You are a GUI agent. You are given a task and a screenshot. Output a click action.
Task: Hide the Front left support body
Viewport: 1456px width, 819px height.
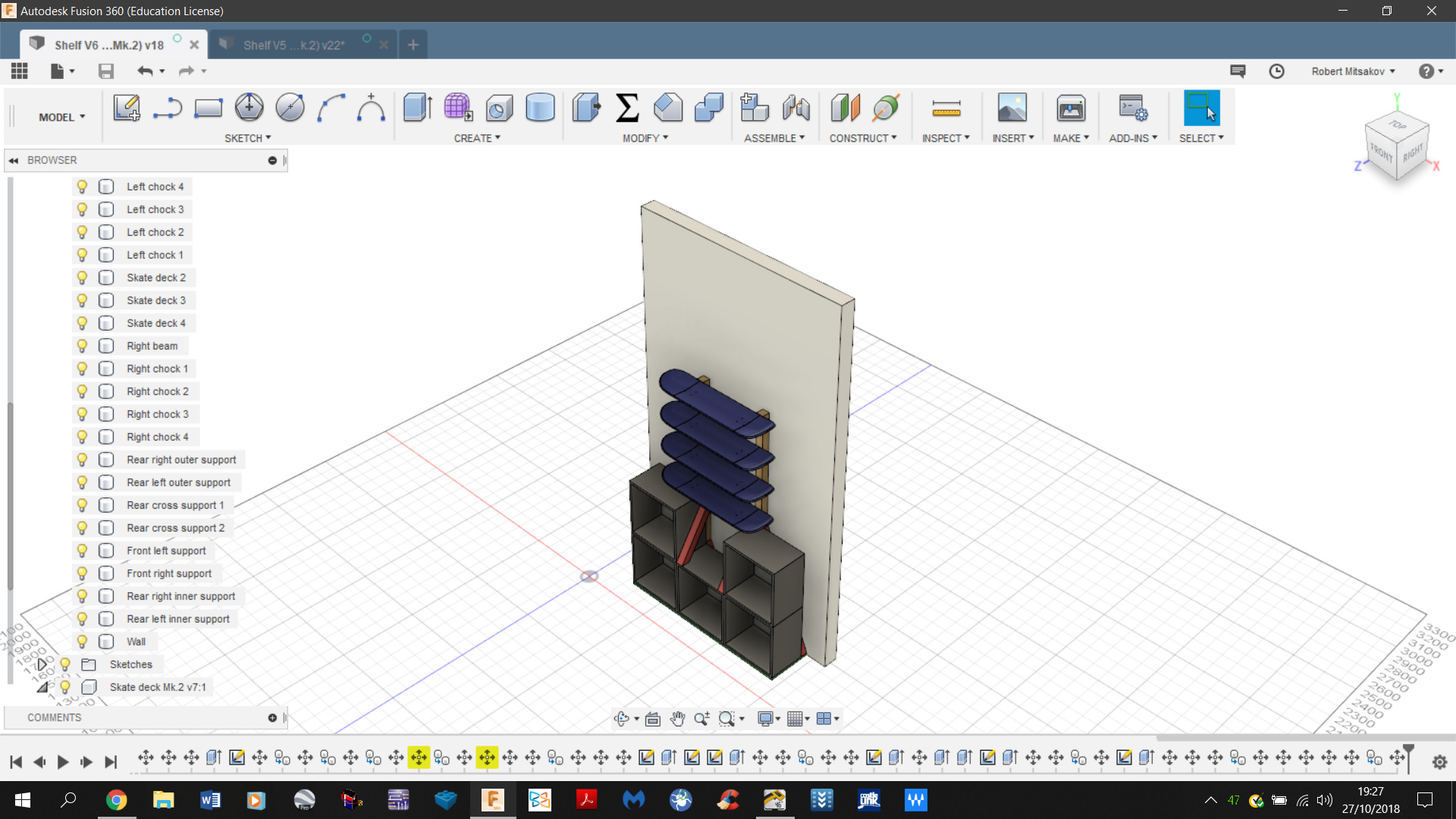[82, 551]
